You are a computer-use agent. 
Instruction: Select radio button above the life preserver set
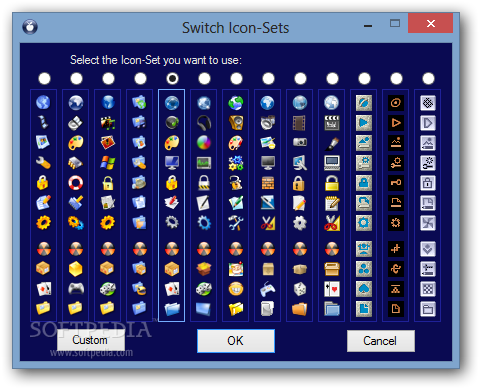76,79
